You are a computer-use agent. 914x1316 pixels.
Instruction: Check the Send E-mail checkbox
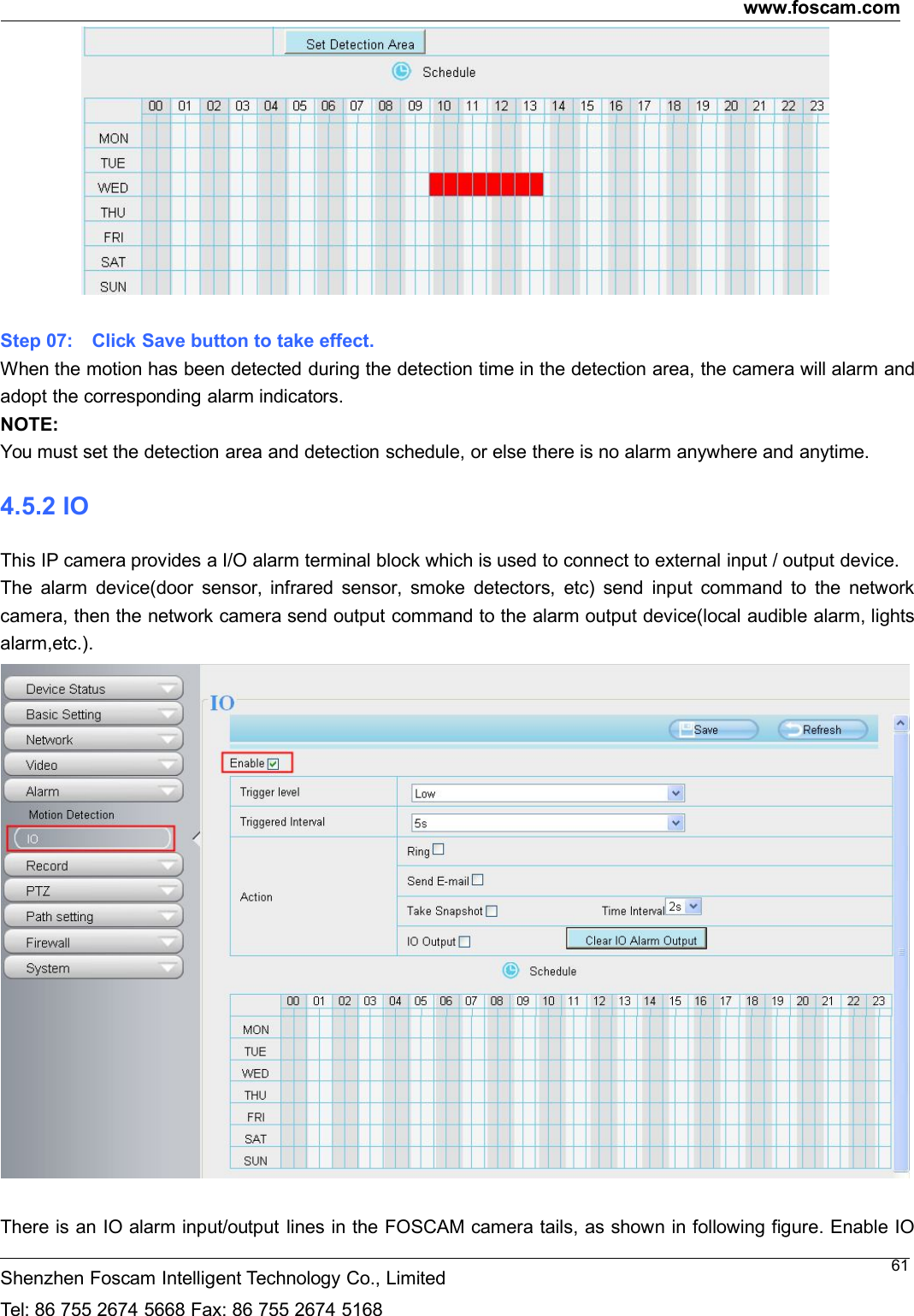coord(478,879)
